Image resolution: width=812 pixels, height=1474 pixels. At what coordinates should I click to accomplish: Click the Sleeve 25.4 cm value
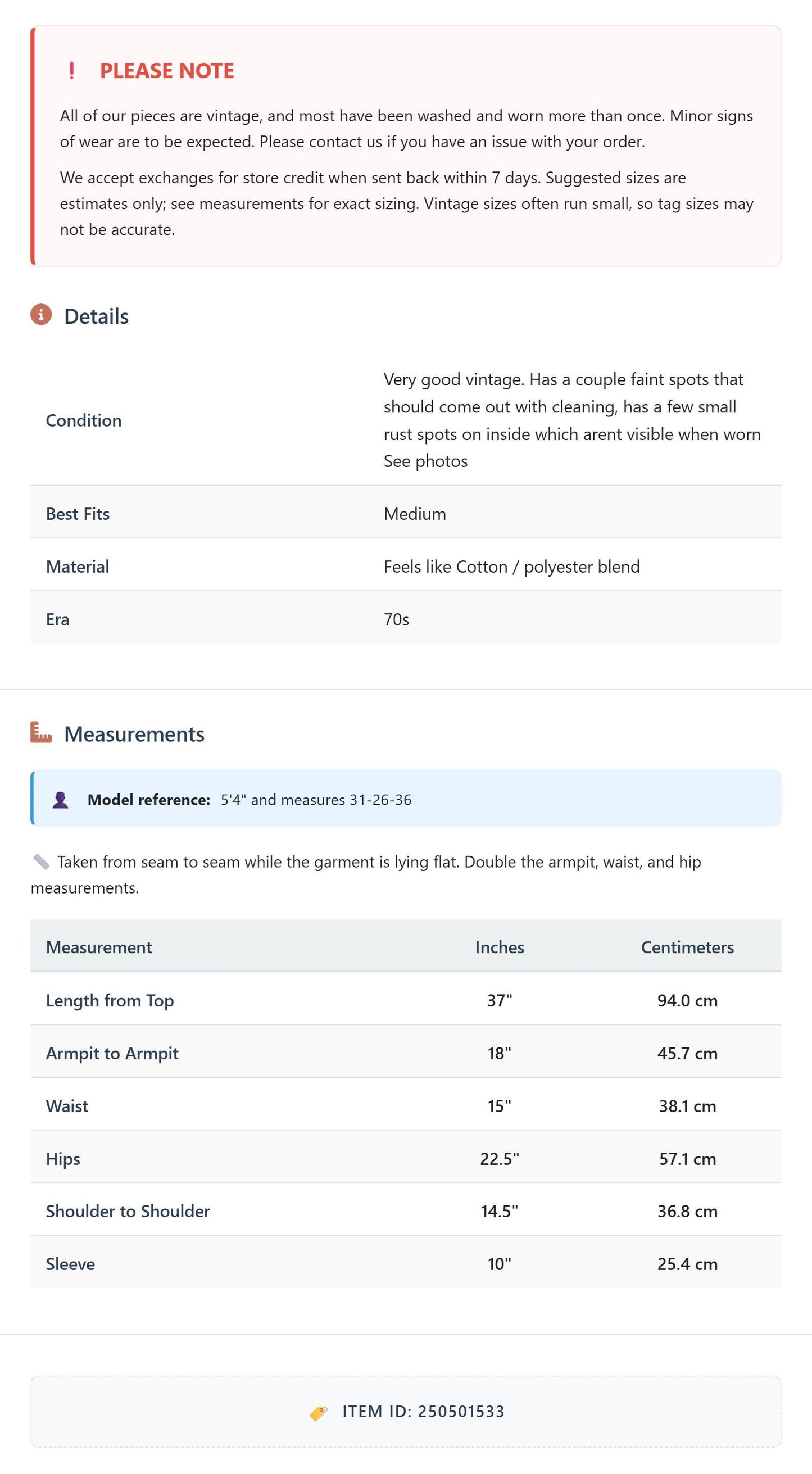click(687, 1264)
